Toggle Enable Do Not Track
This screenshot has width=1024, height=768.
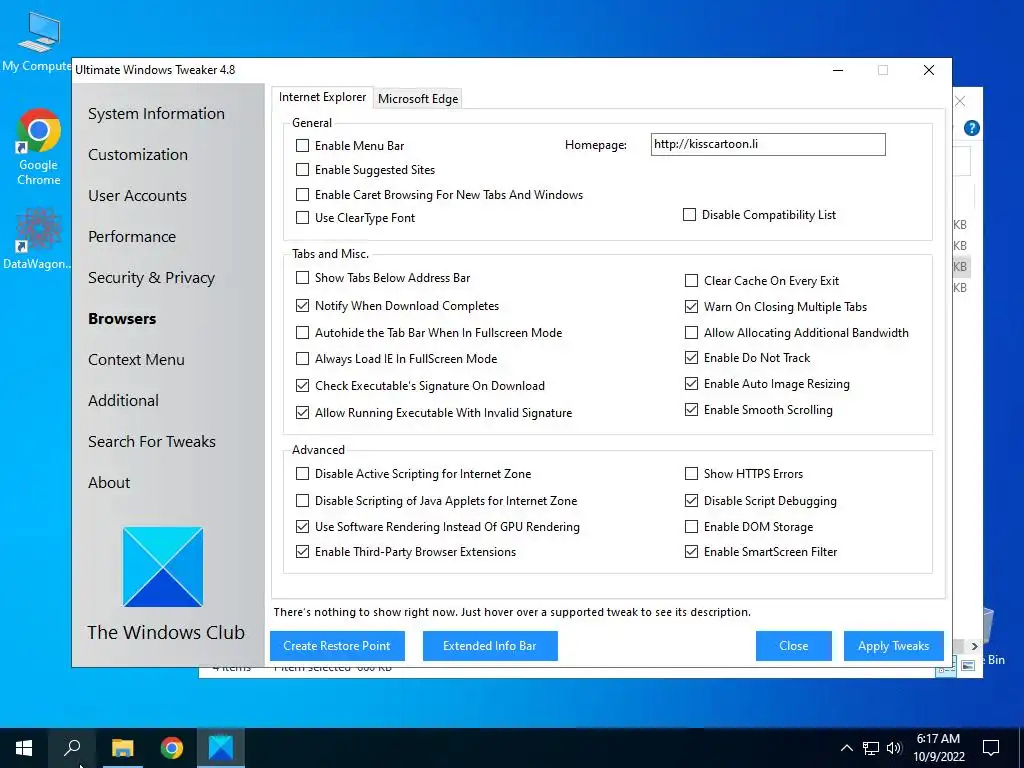691,357
